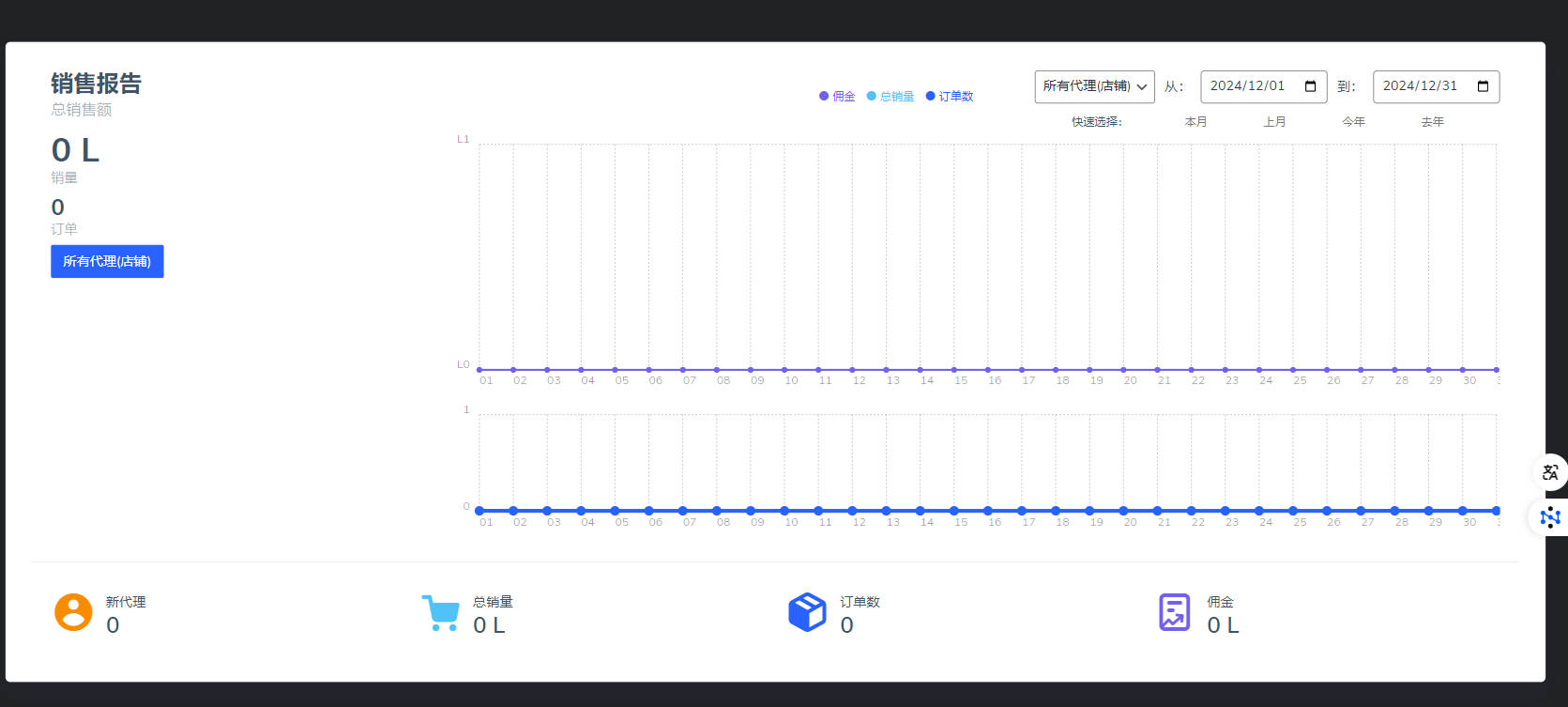Click the blue 所有代理(店铺) button
This screenshot has height=707, width=1568.
point(107,261)
